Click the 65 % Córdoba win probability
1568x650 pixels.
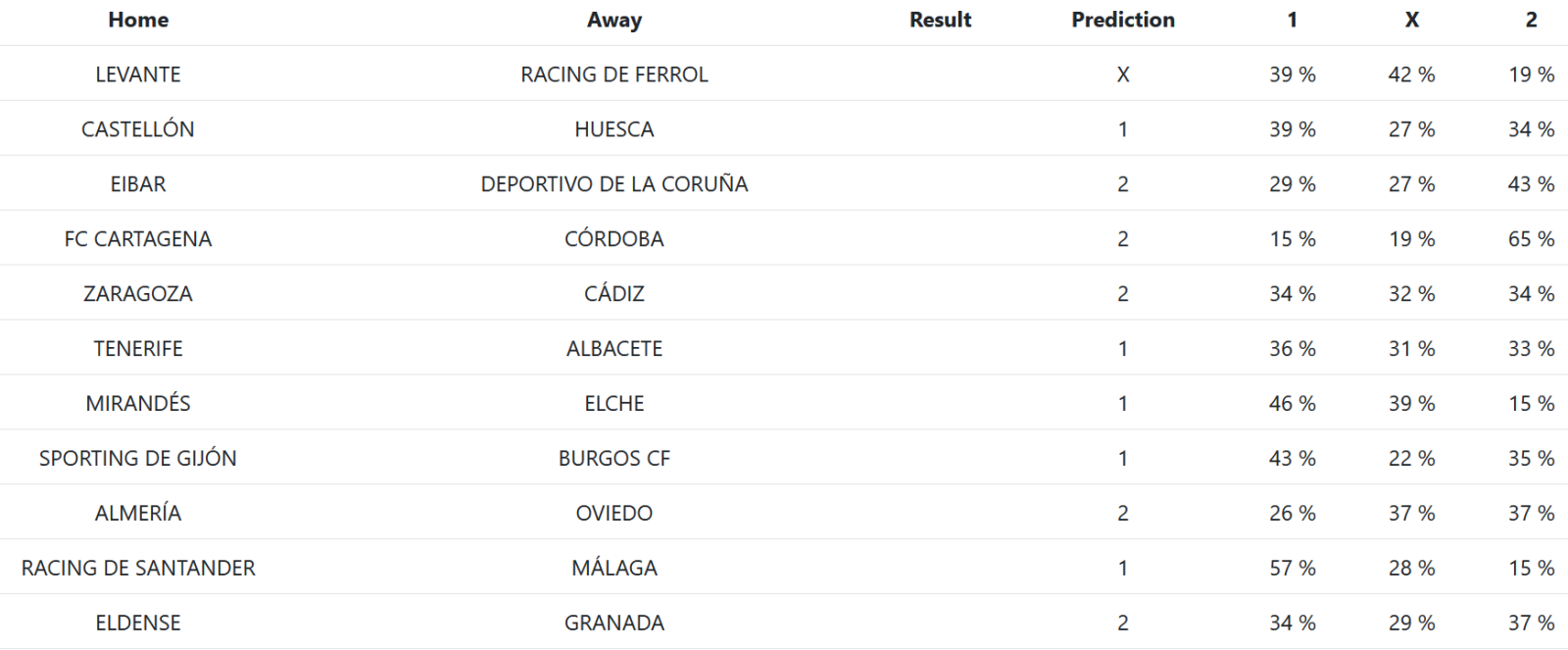click(1531, 239)
